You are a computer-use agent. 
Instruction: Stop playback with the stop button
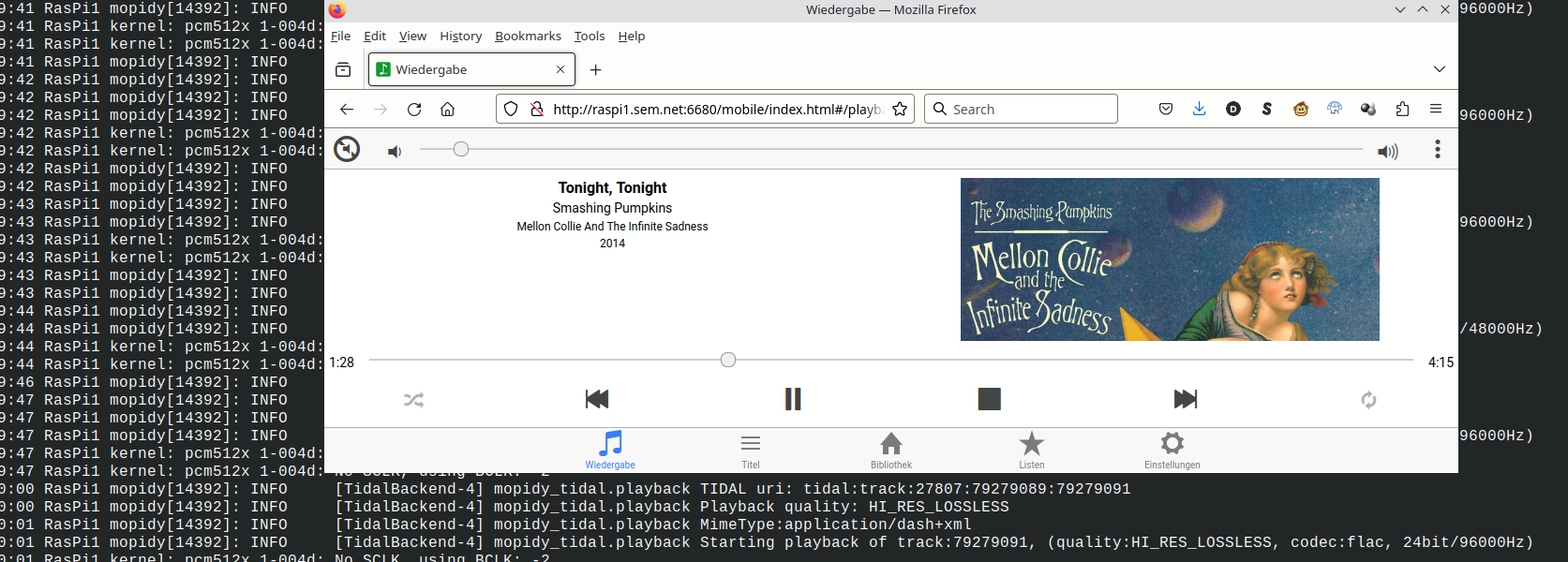pos(989,399)
